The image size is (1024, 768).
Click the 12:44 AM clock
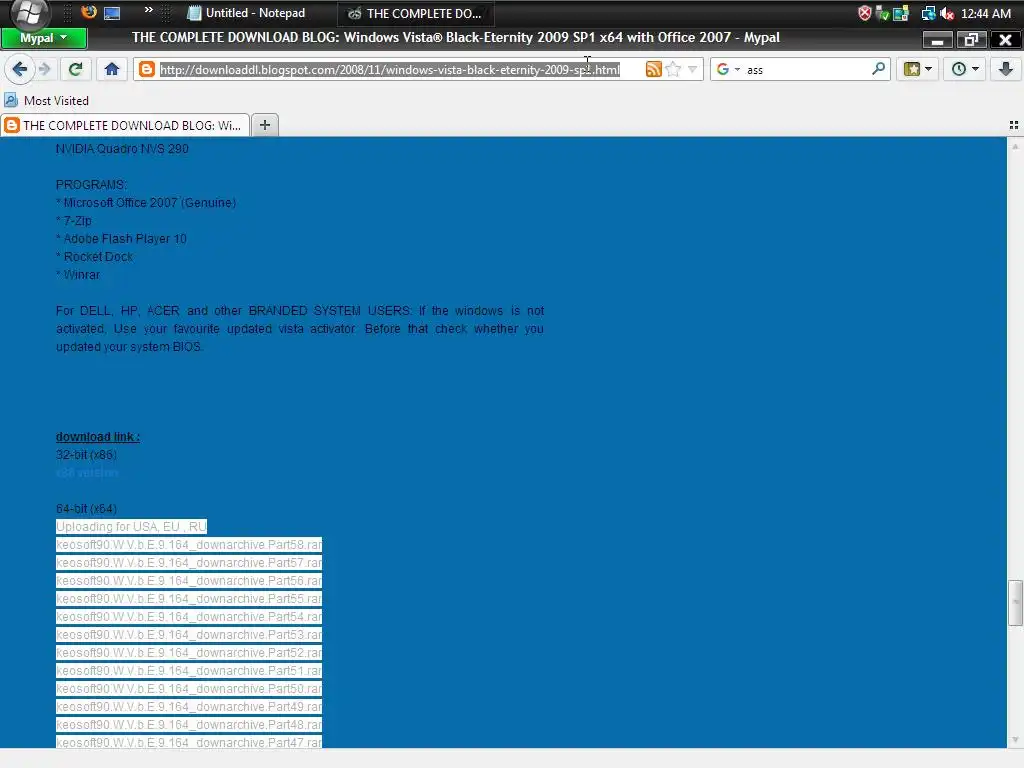click(985, 13)
